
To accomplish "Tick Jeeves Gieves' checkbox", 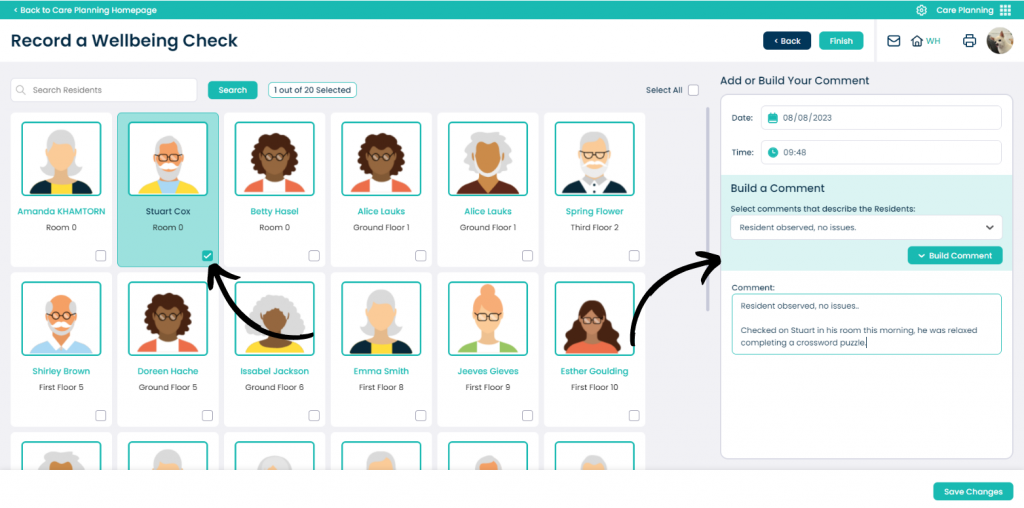I will pos(527,415).
